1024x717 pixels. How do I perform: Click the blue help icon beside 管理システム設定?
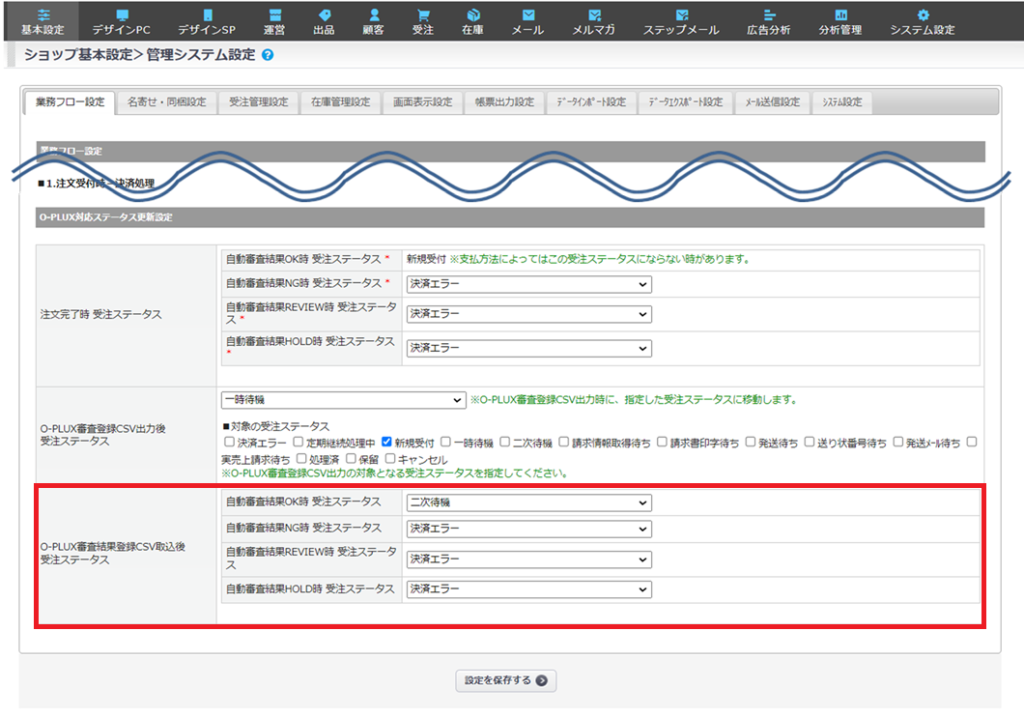[x=268, y=55]
